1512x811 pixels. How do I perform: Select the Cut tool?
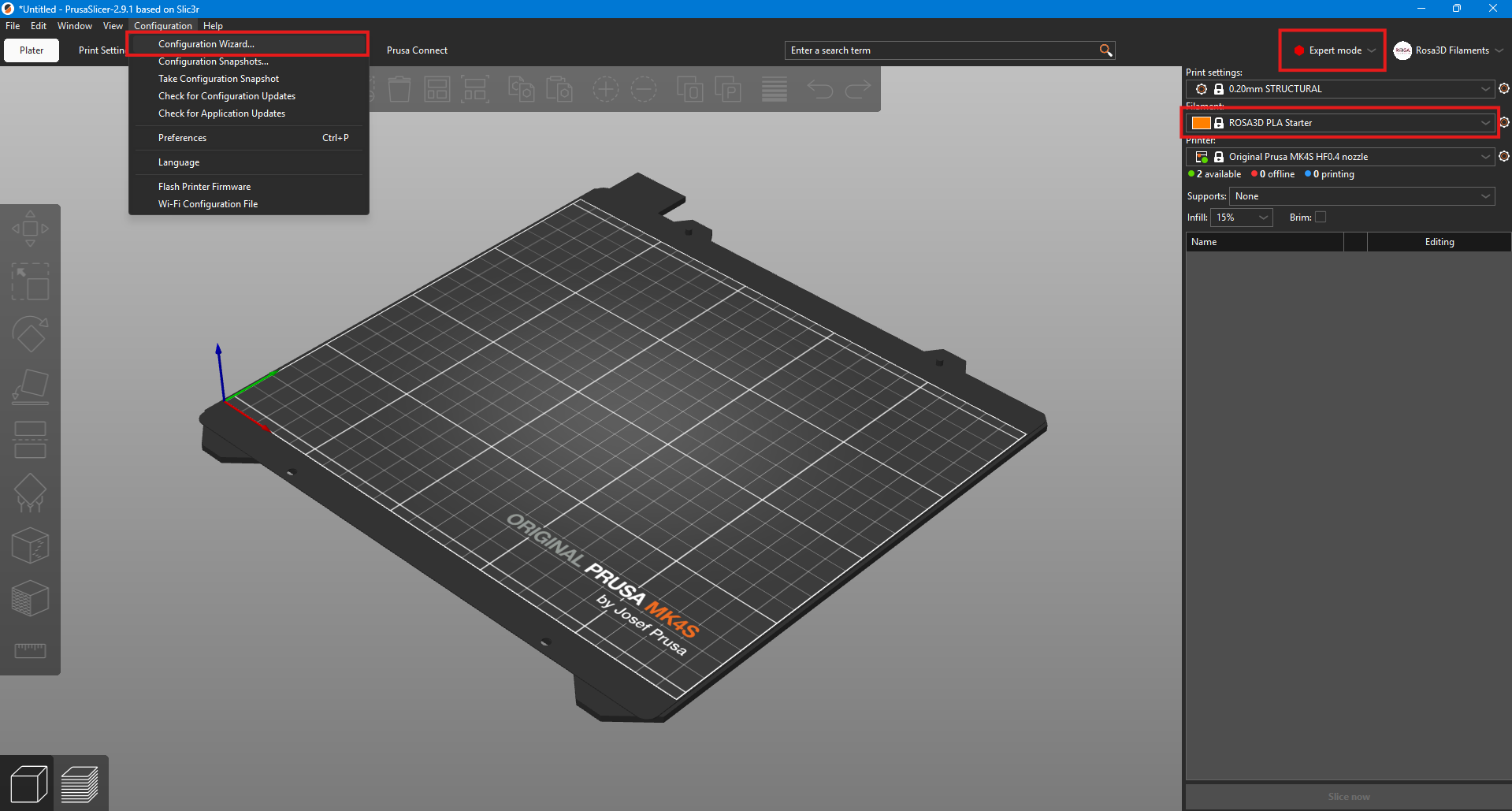point(30,440)
